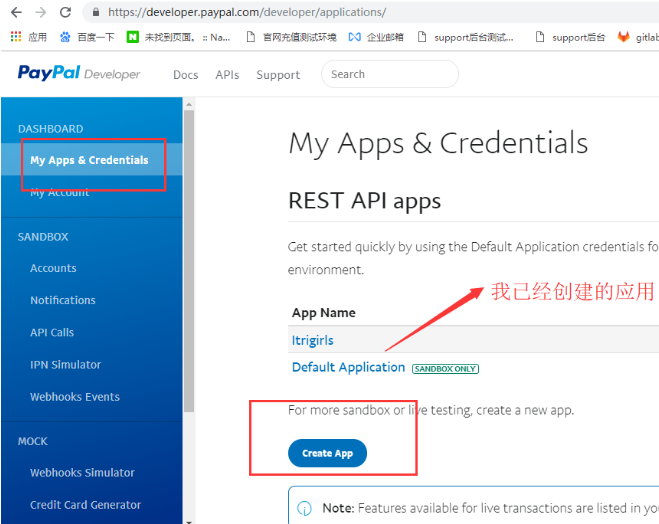Open the 百度一下 bookmark
Image resolution: width=659 pixels, height=524 pixels.
coord(87,37)
